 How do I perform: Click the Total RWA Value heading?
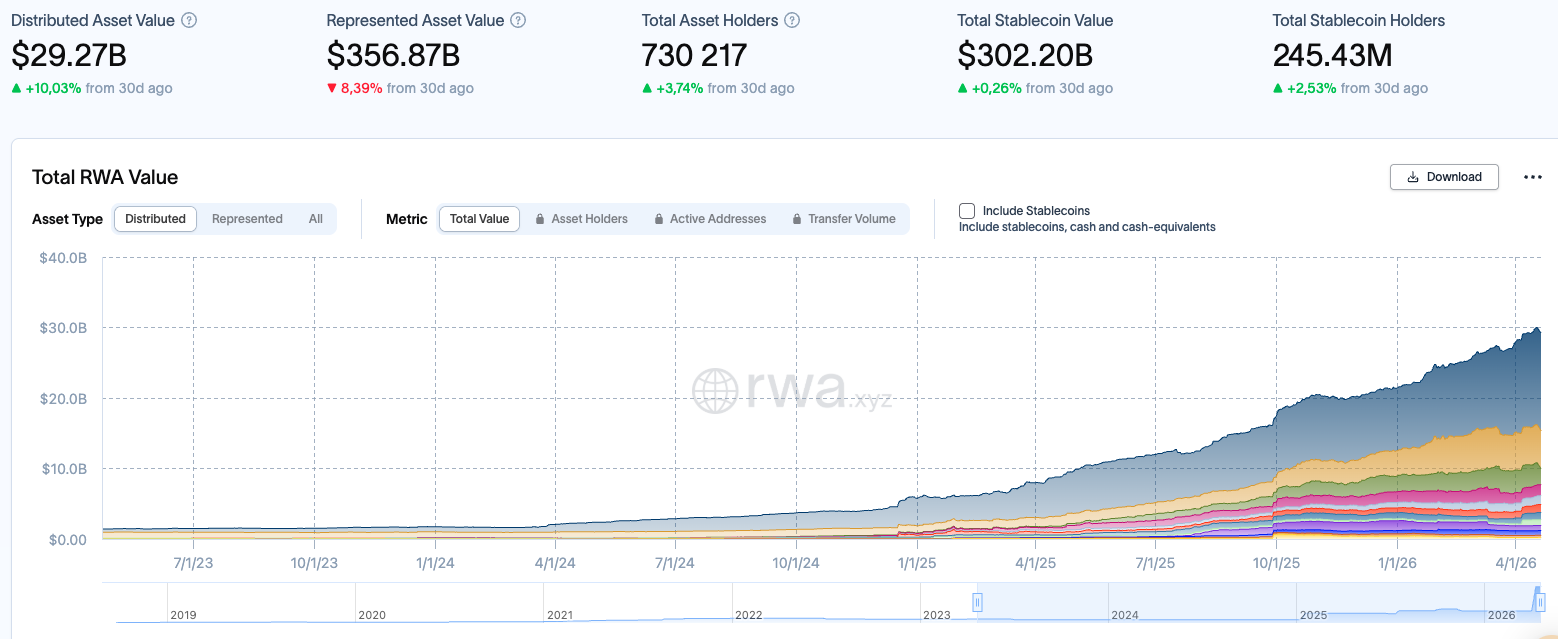[x=104, y=177]
